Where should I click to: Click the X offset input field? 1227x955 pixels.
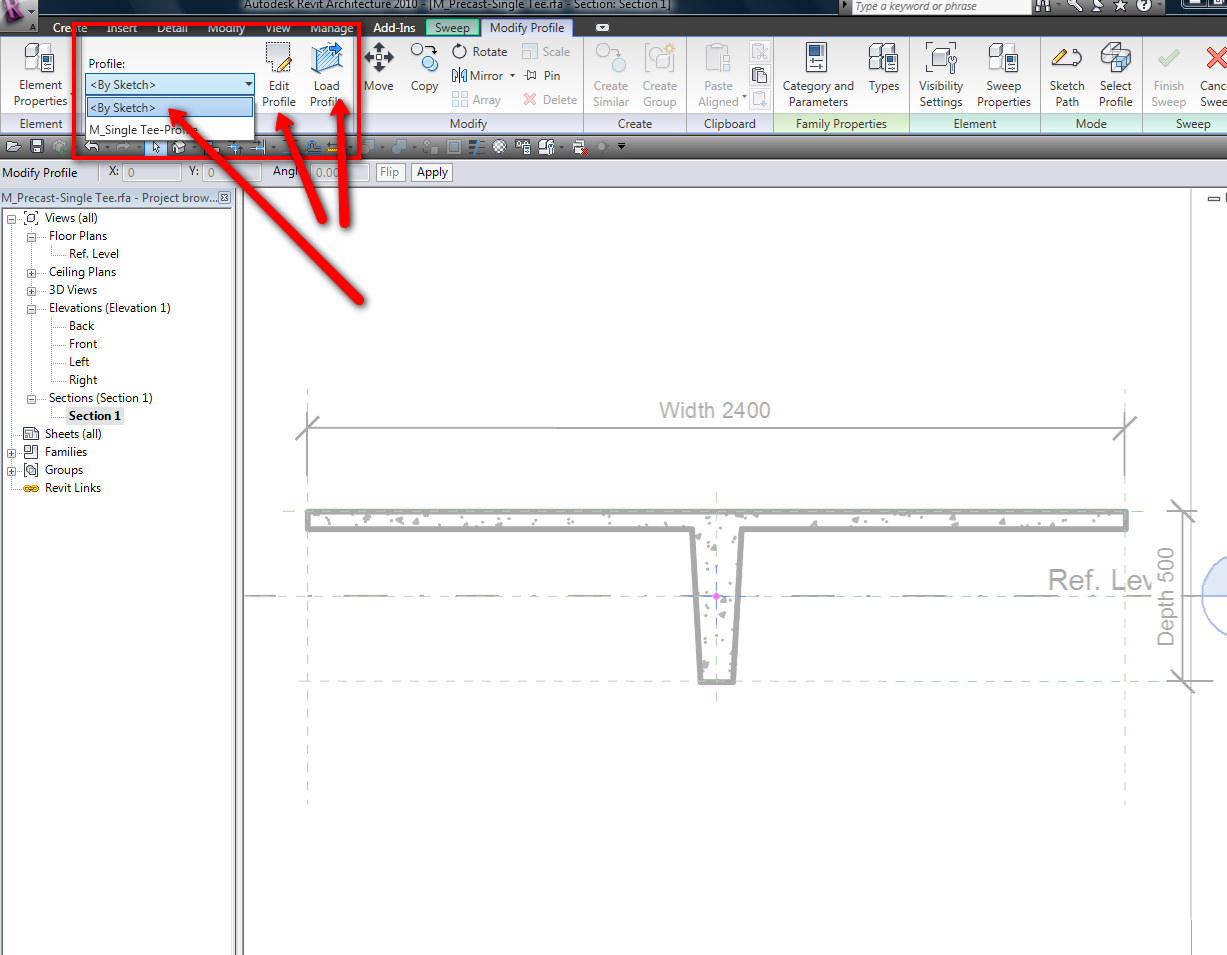pos(153,172)
